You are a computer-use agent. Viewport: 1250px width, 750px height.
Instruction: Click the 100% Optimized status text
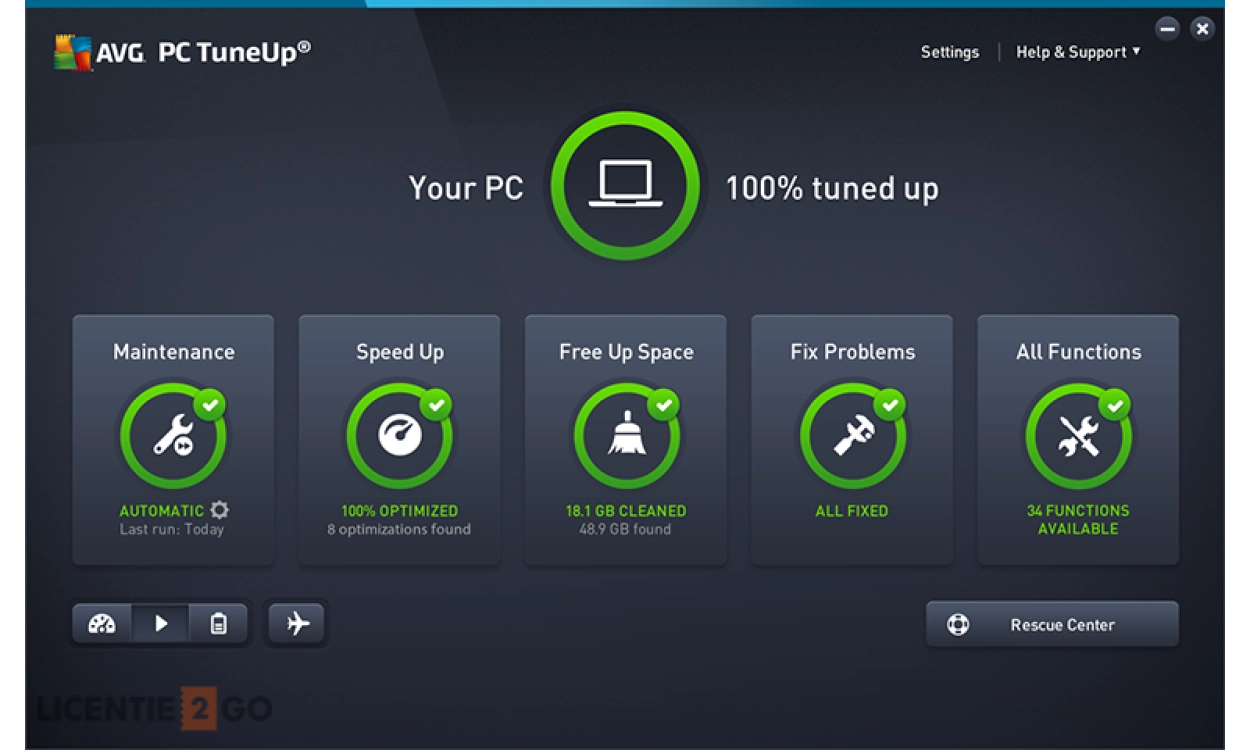coord(399,511)
